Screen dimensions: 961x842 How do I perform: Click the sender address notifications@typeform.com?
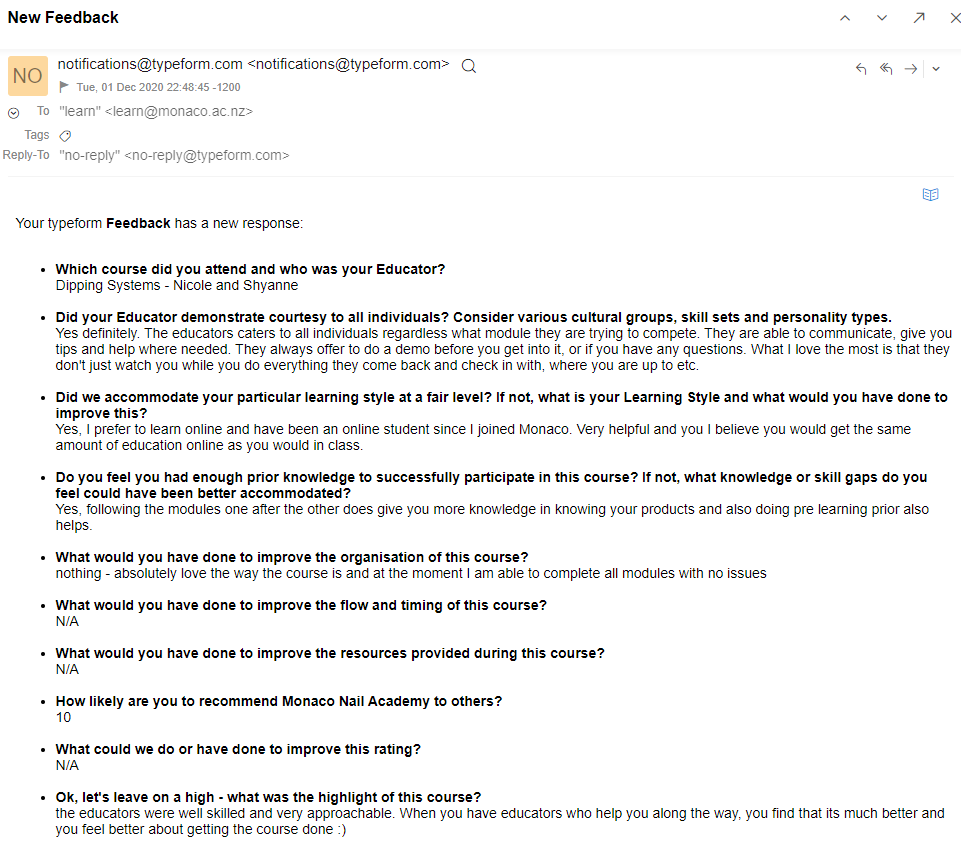coord(253,64)
